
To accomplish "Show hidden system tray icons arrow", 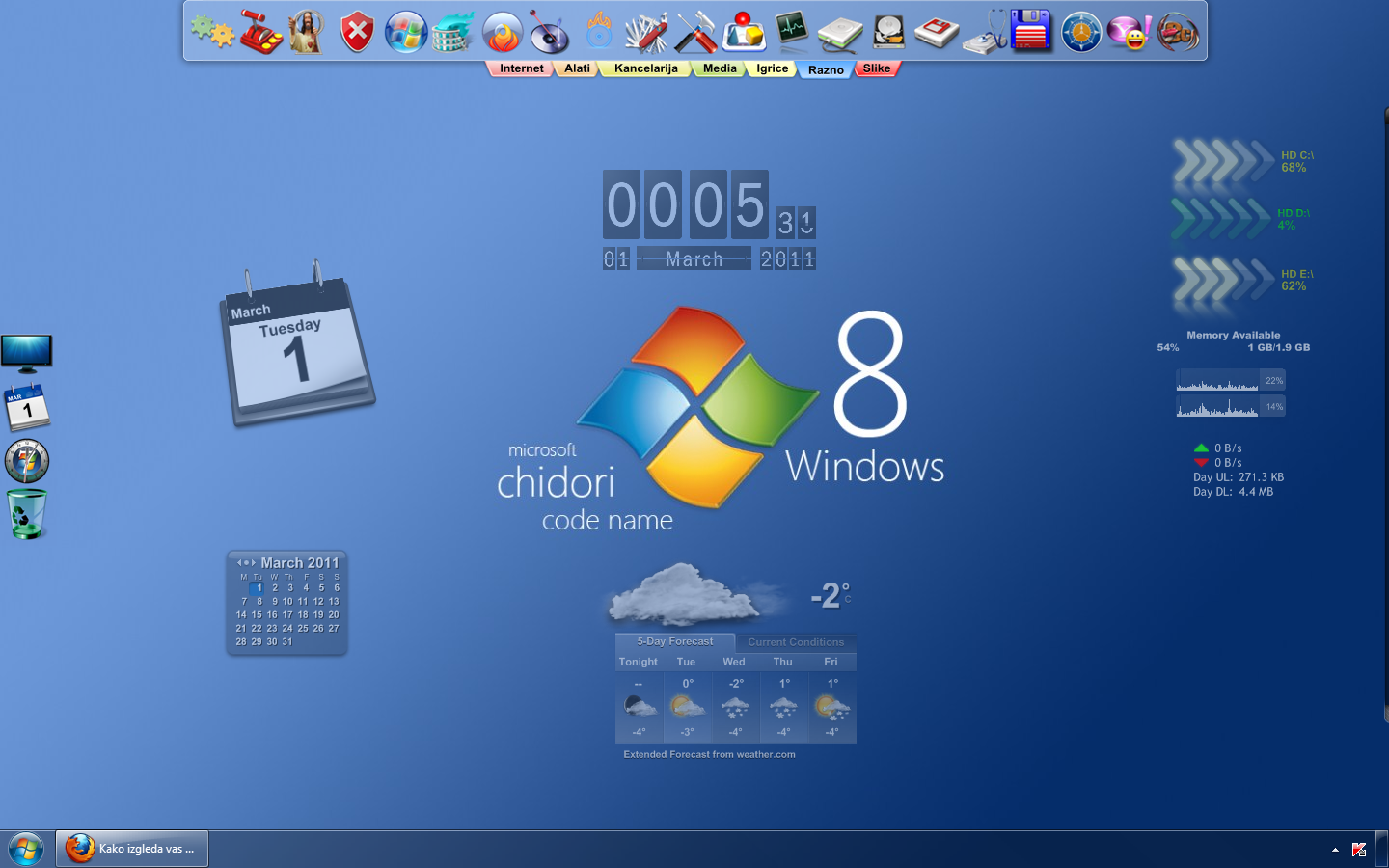I will click(1335, 850).
